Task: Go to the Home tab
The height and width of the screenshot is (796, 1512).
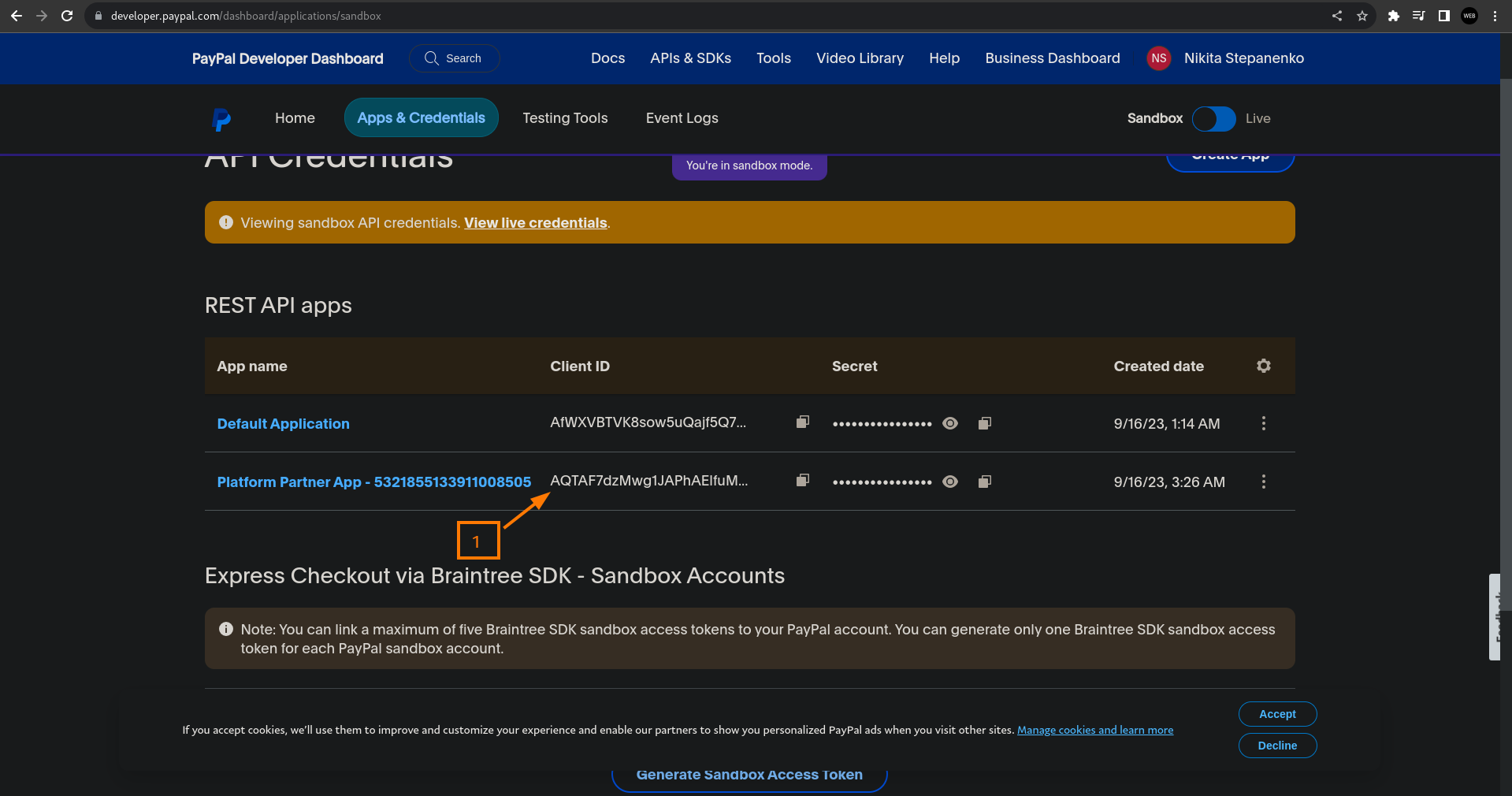Action: pyautogui.click(x=295, y=118)
